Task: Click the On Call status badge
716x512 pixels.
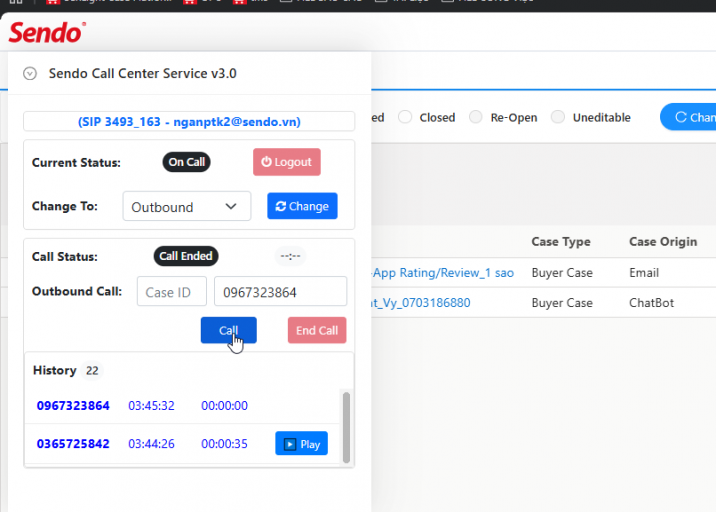Action: (186, 162)
